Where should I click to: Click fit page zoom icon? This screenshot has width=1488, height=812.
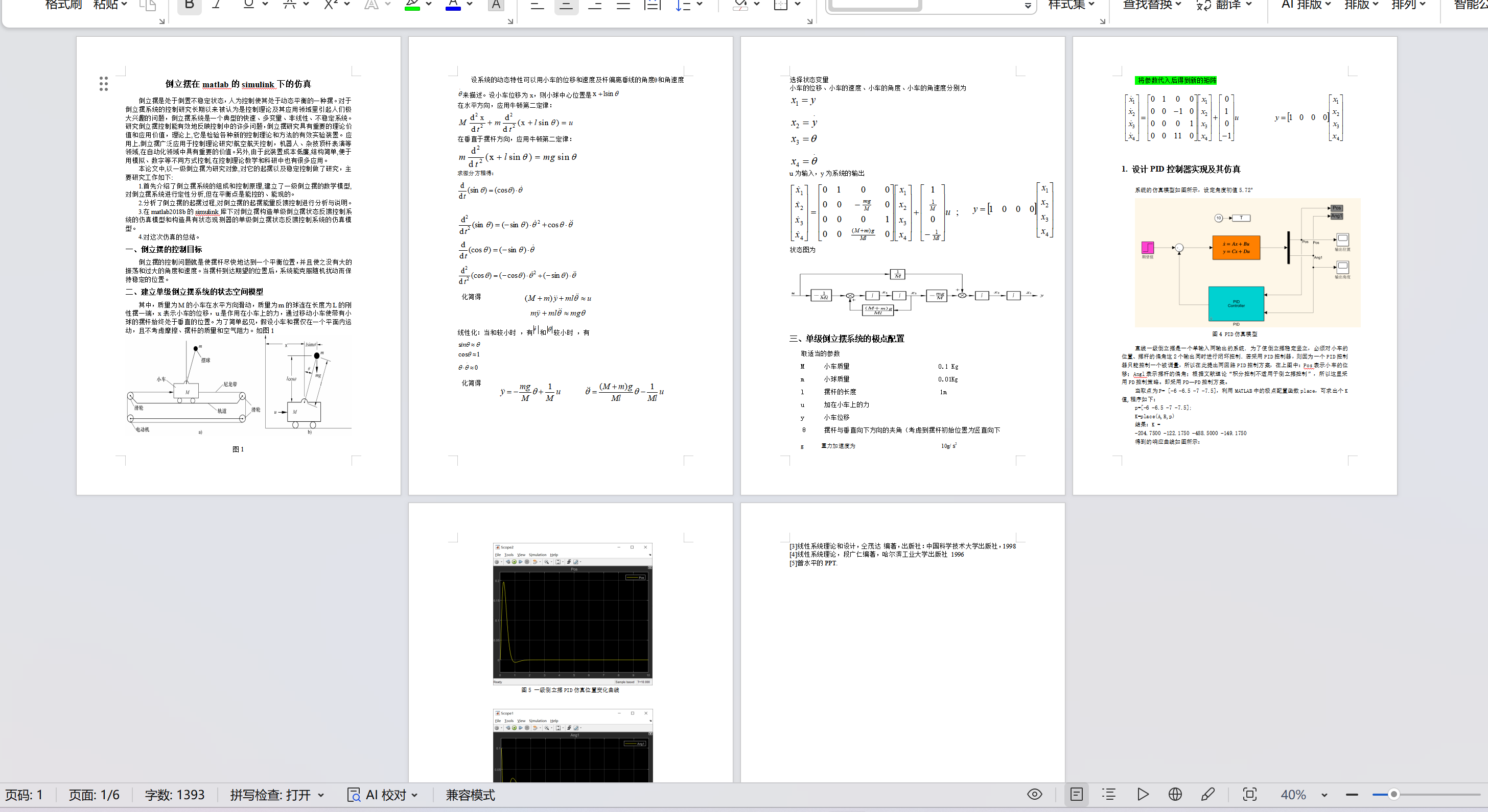(1249, 794)
